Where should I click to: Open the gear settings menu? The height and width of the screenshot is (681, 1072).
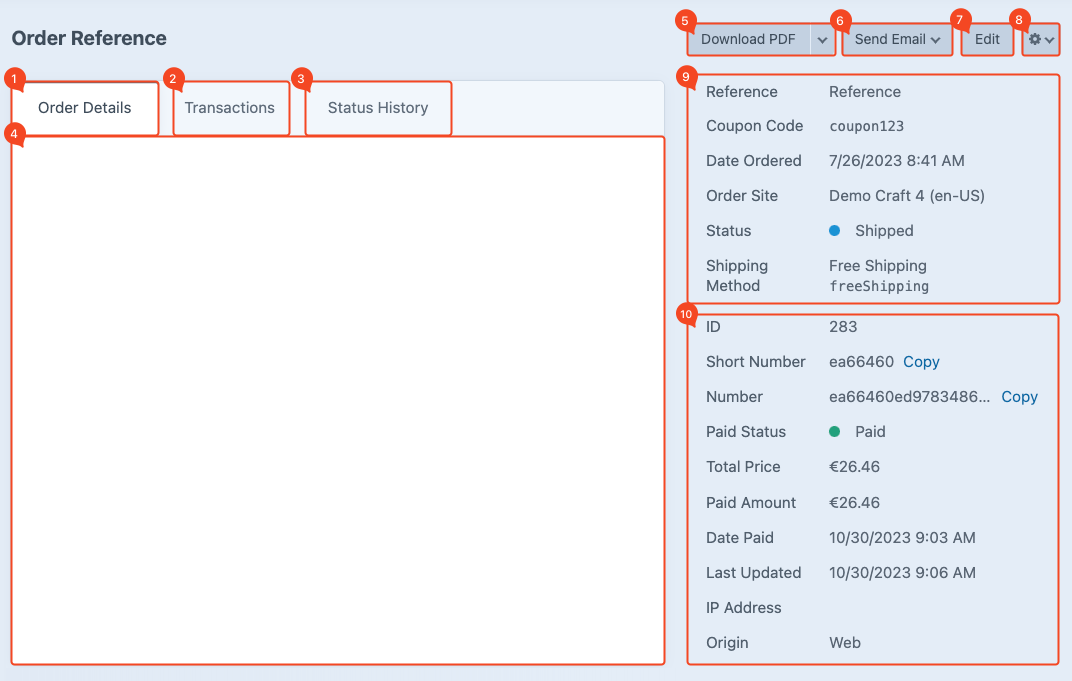pyautogui.click(x=1041, y=40)
